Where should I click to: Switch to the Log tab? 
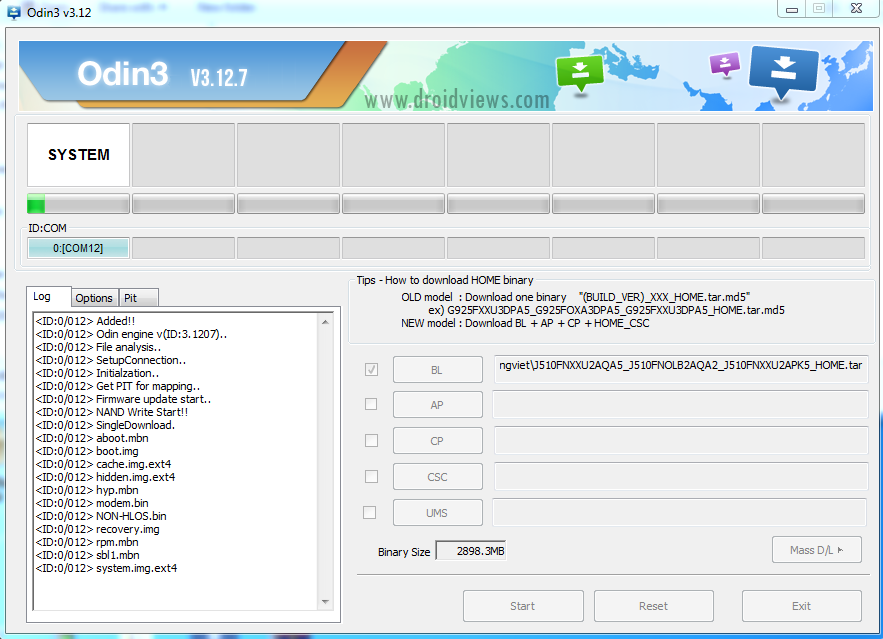point(48,296)
